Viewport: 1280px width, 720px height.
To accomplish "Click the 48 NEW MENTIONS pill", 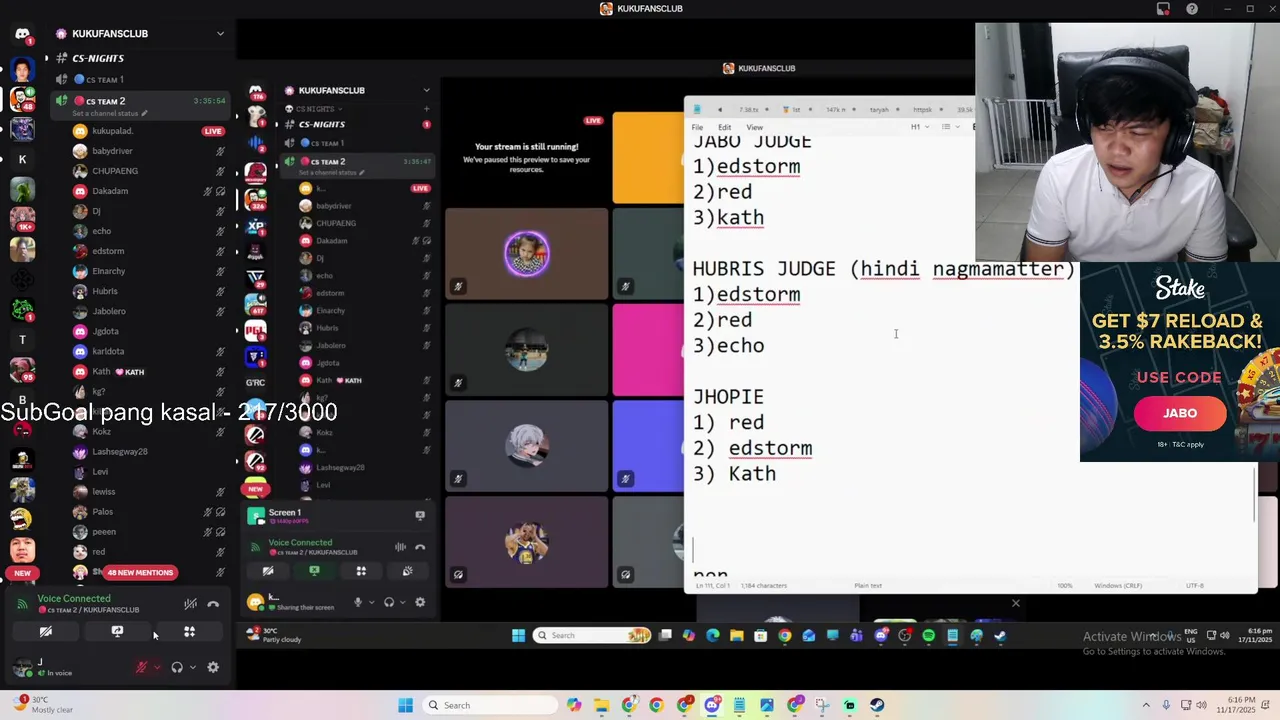I will click(140, 573).
